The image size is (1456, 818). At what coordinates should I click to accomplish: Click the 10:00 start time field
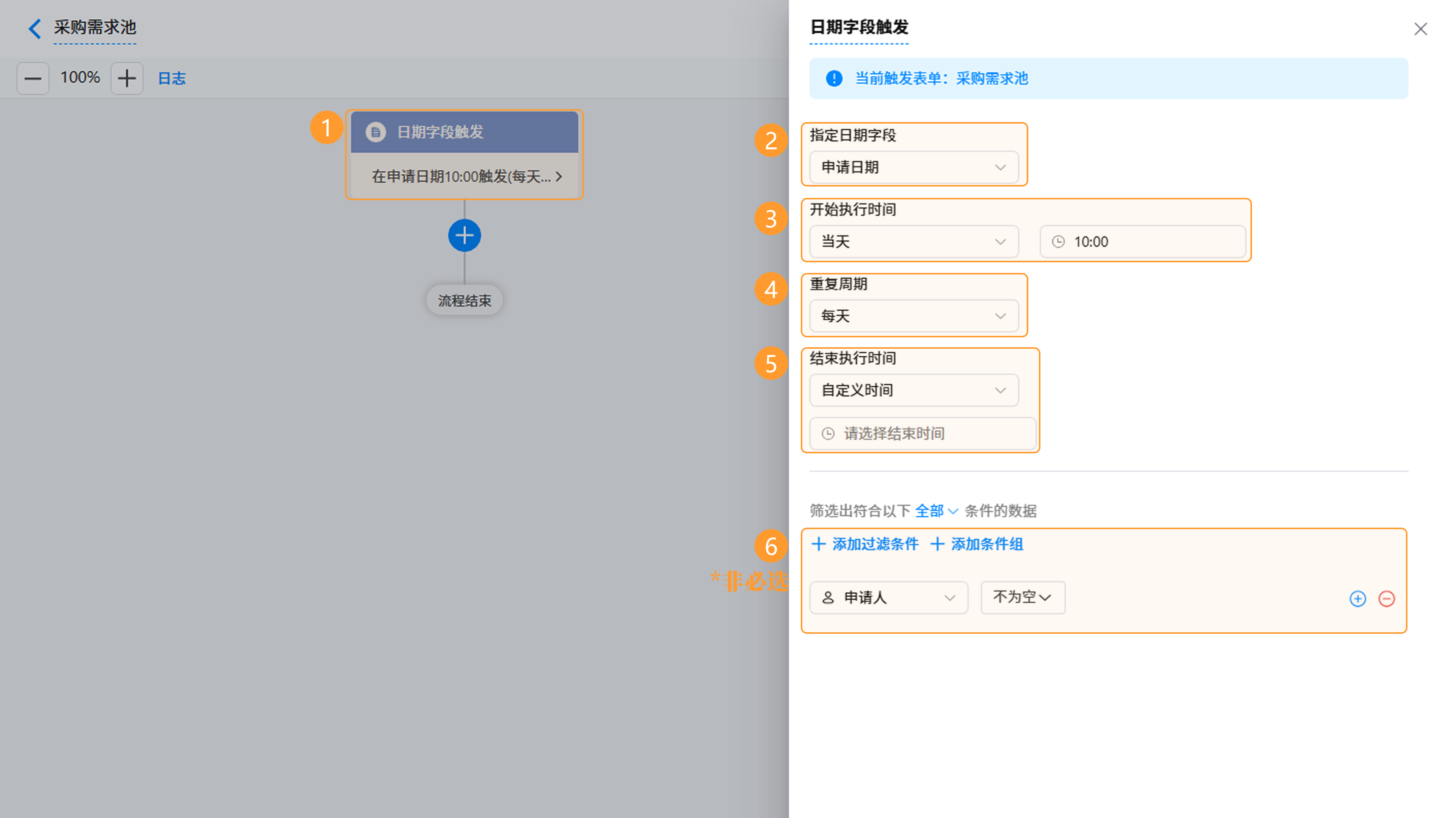pyautogui.click(x=1143, y=242)
